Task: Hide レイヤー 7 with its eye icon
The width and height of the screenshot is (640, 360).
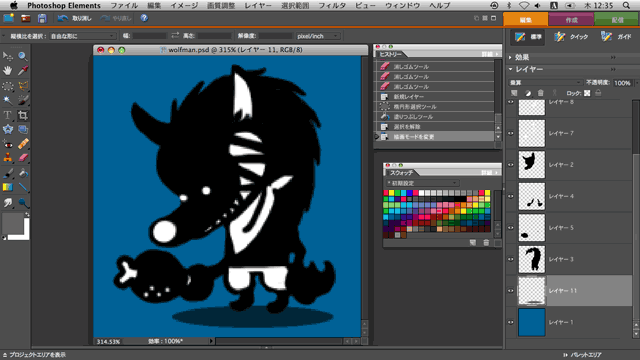Action: [511, 133]
